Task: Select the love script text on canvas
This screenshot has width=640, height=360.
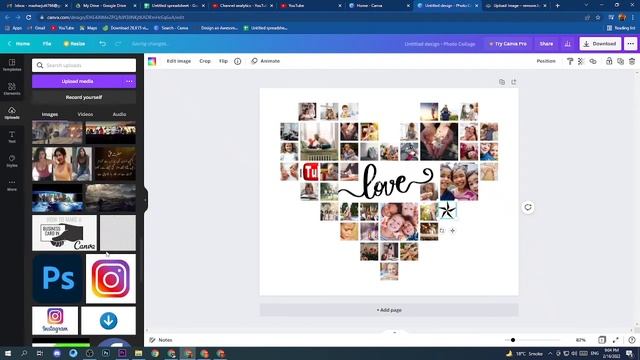Action: point(386,183)
